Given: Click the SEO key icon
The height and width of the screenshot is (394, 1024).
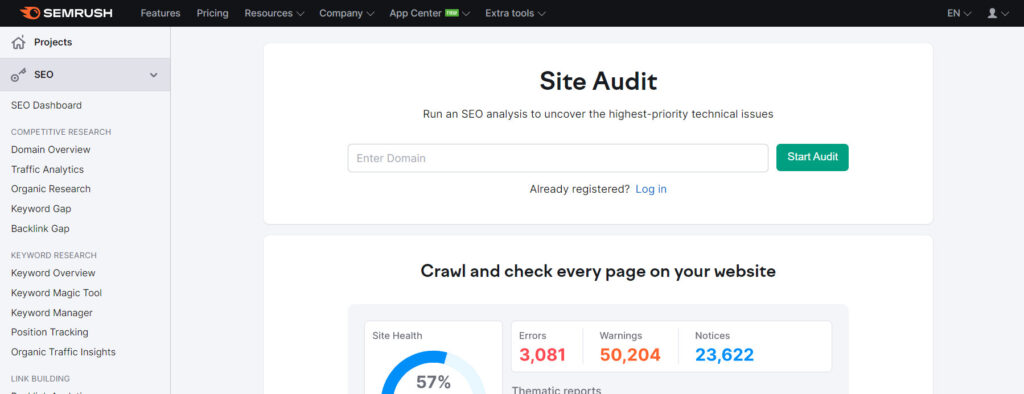Looking at the screenshot, I should pos(19,74).
